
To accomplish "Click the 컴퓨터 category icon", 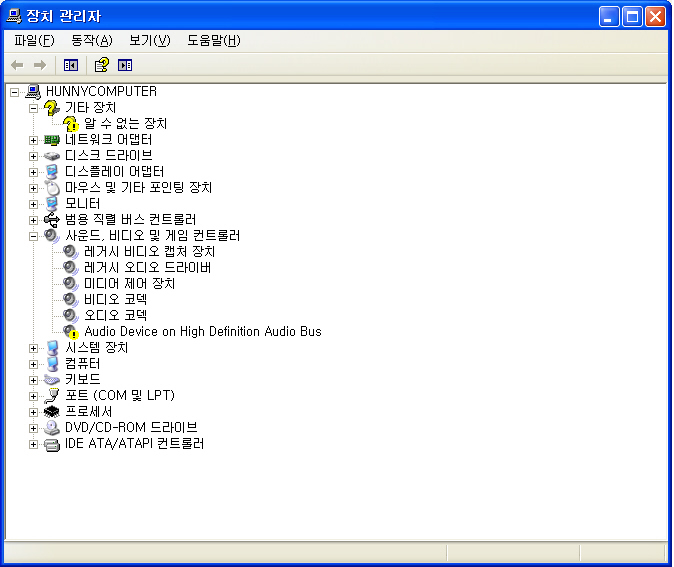I will click(x=52, y=364).
